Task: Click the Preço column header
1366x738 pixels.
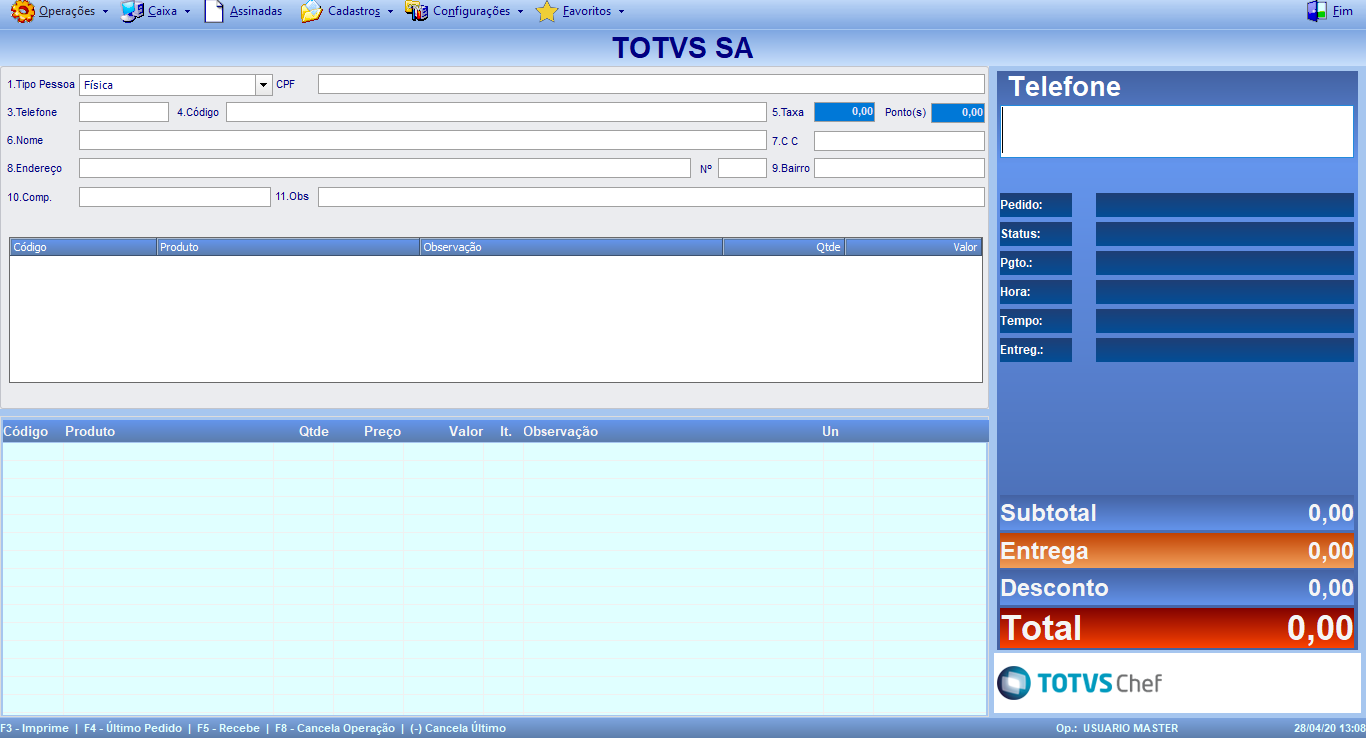Action: 383,431
